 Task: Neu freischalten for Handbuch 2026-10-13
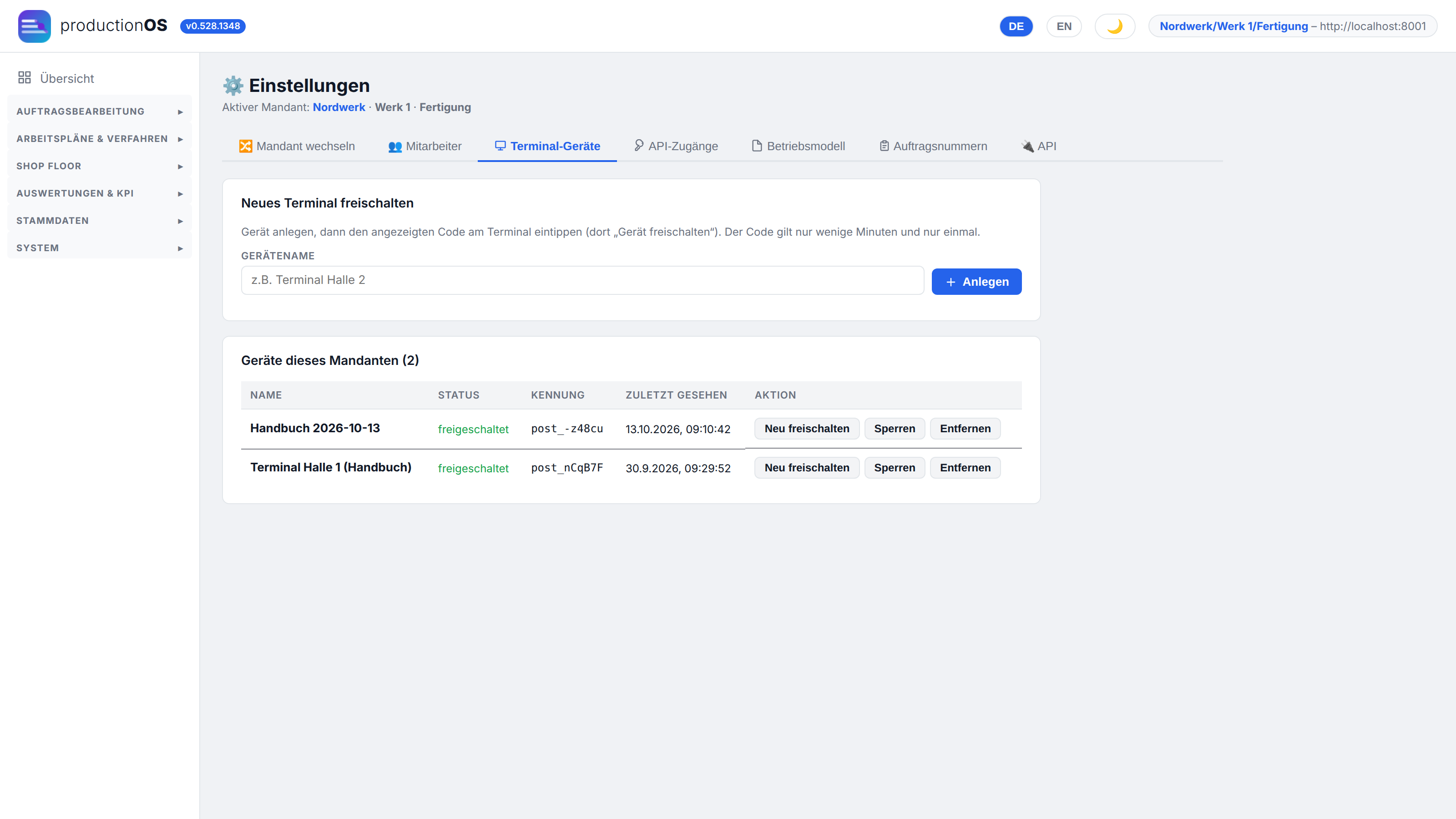[x=807, y=429]
